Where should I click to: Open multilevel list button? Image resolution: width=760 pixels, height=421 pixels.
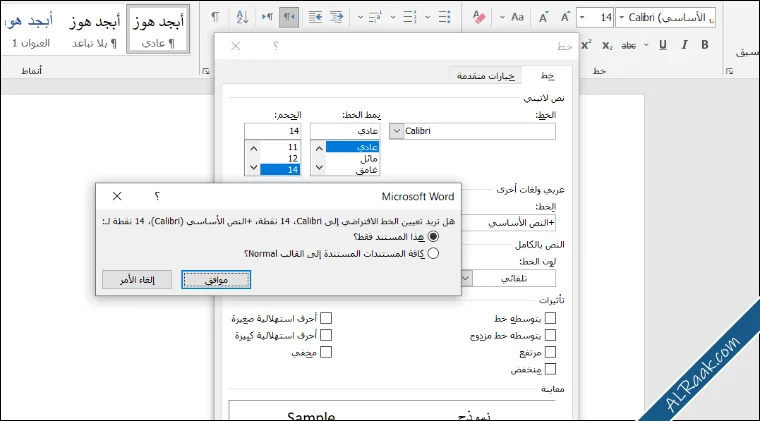coord(375,17)
